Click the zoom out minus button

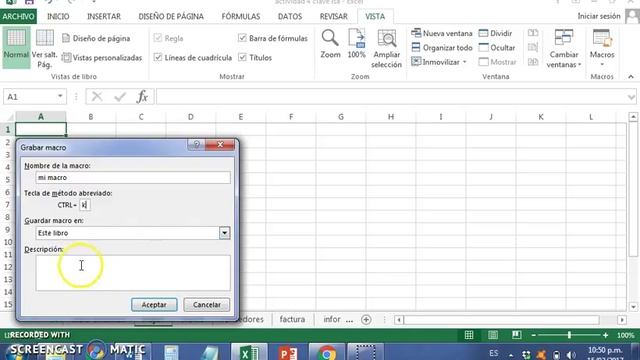[533, 335]
